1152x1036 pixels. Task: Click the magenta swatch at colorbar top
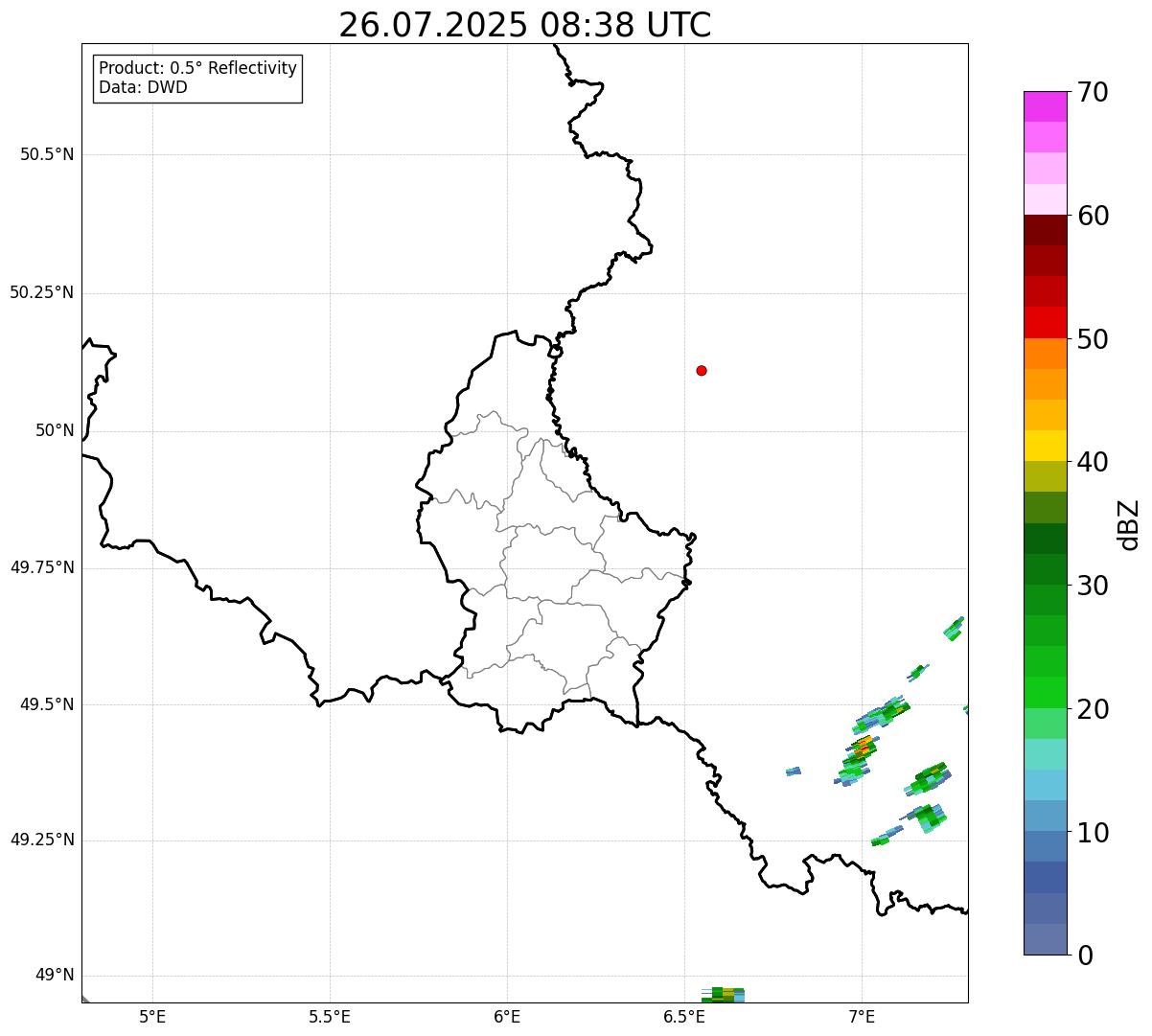pyautogui.click(x=1045, y=106)
